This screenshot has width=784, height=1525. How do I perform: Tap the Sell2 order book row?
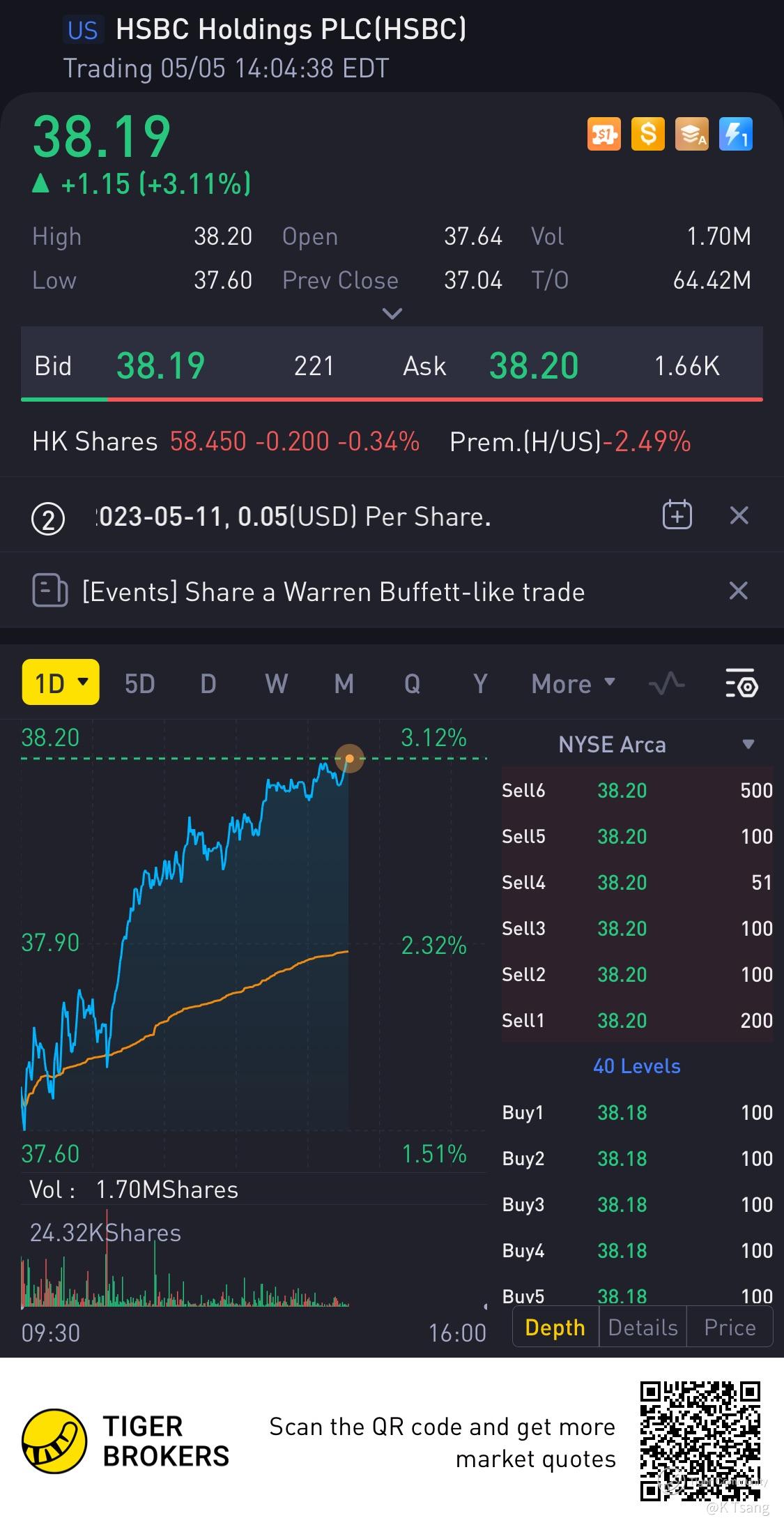[x=637, y=974]
